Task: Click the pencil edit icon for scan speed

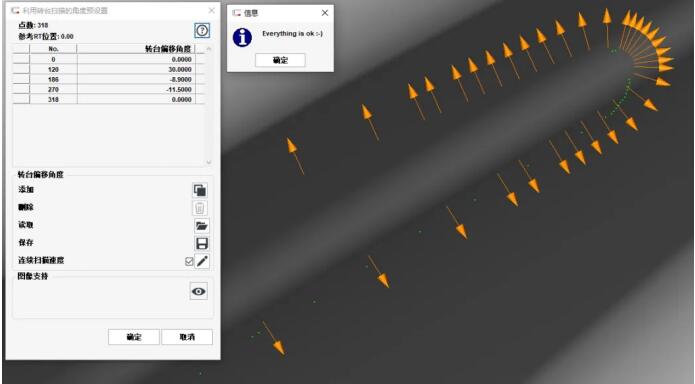Action: (202, 261)
